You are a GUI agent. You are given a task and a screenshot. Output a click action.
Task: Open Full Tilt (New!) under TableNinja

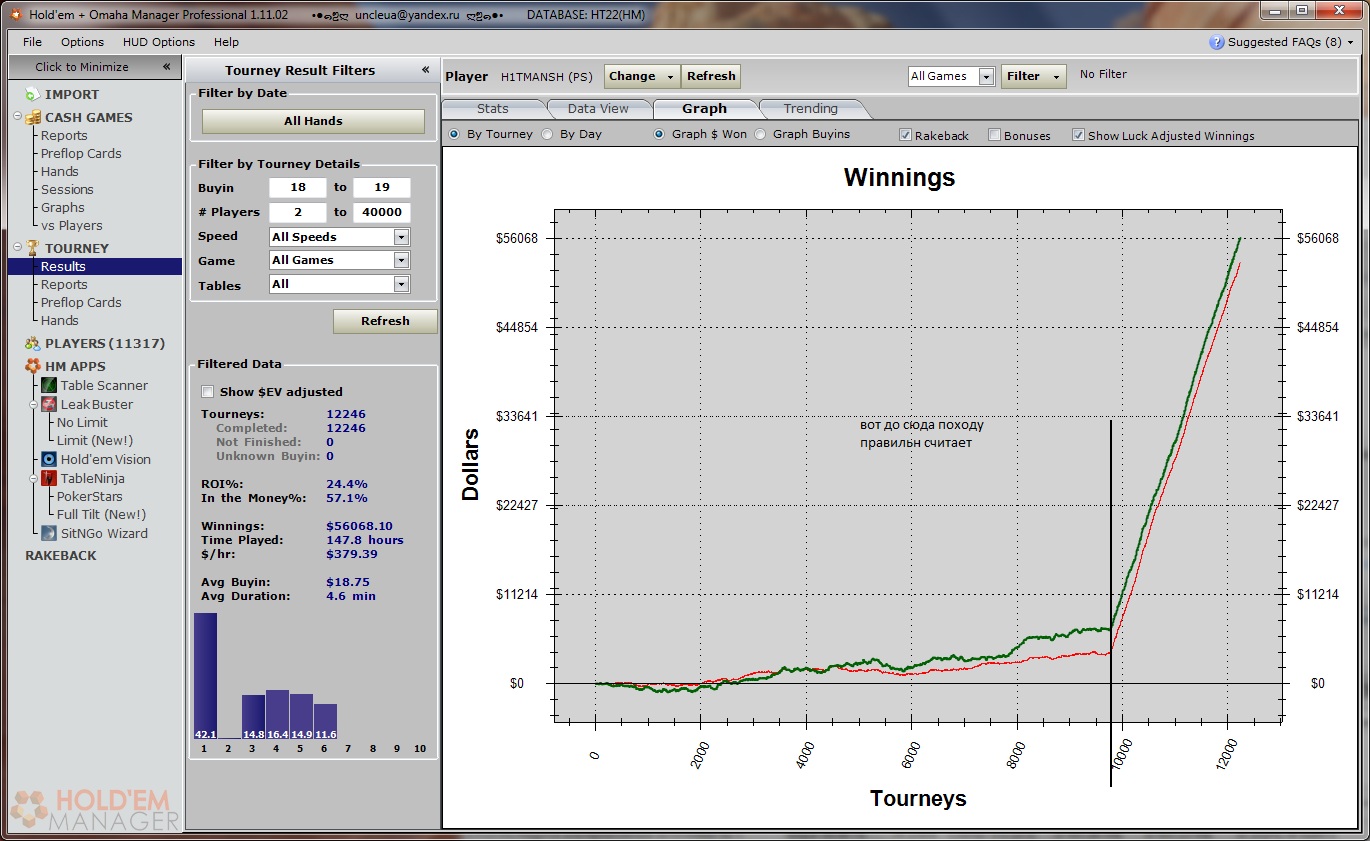101,514
